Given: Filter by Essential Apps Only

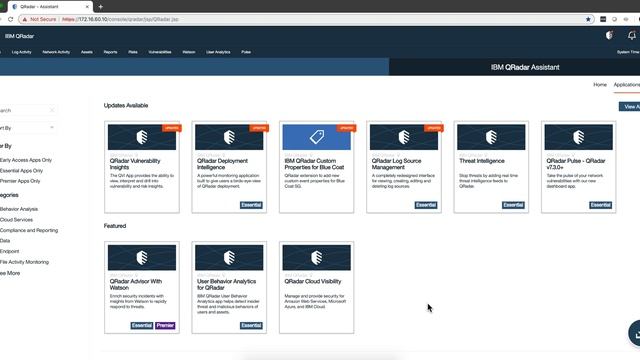Looking at the screenshot, I should (x=21, y=171).
